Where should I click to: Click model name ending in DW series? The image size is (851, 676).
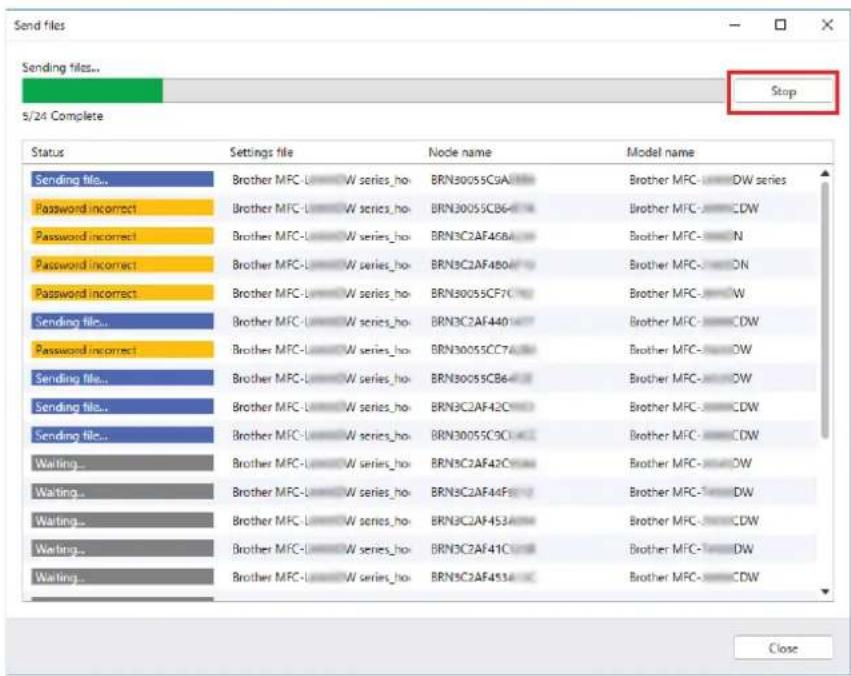pyautogui.click(x=707, y=180)
